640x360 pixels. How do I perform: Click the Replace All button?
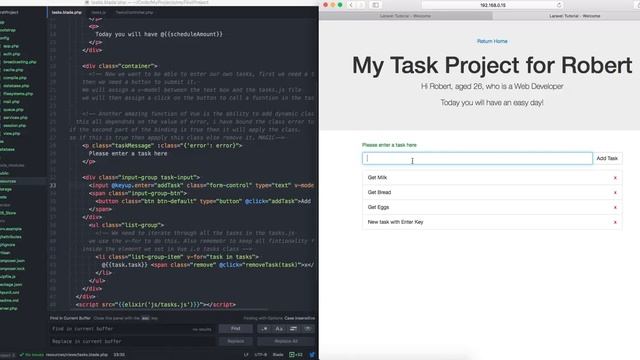click(x=286, y=341)
